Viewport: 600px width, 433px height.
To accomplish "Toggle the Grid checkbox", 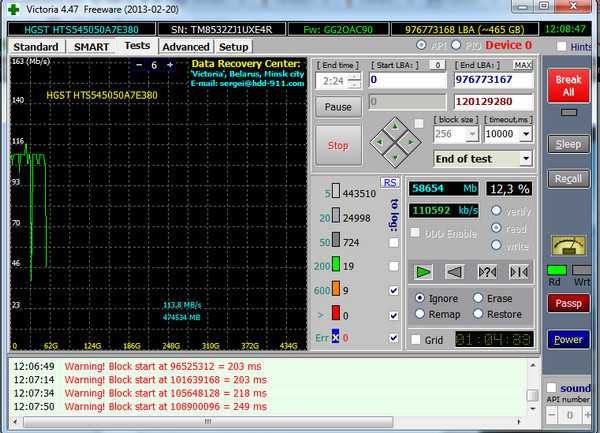I will (416, 340).
